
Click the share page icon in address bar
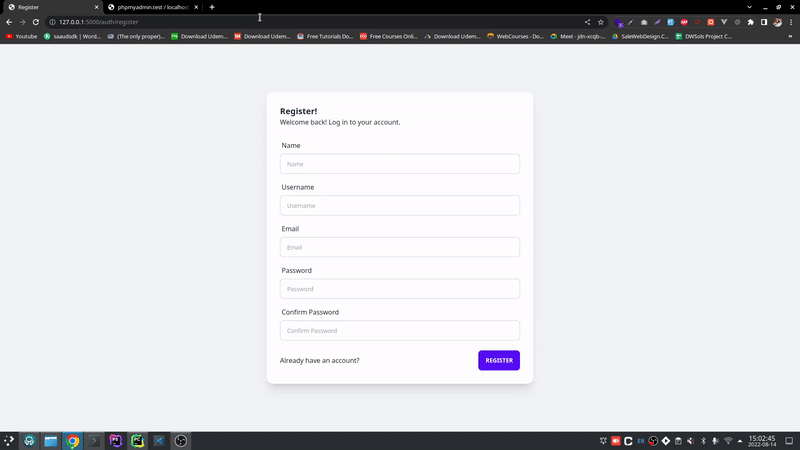(x=587, y=22)
